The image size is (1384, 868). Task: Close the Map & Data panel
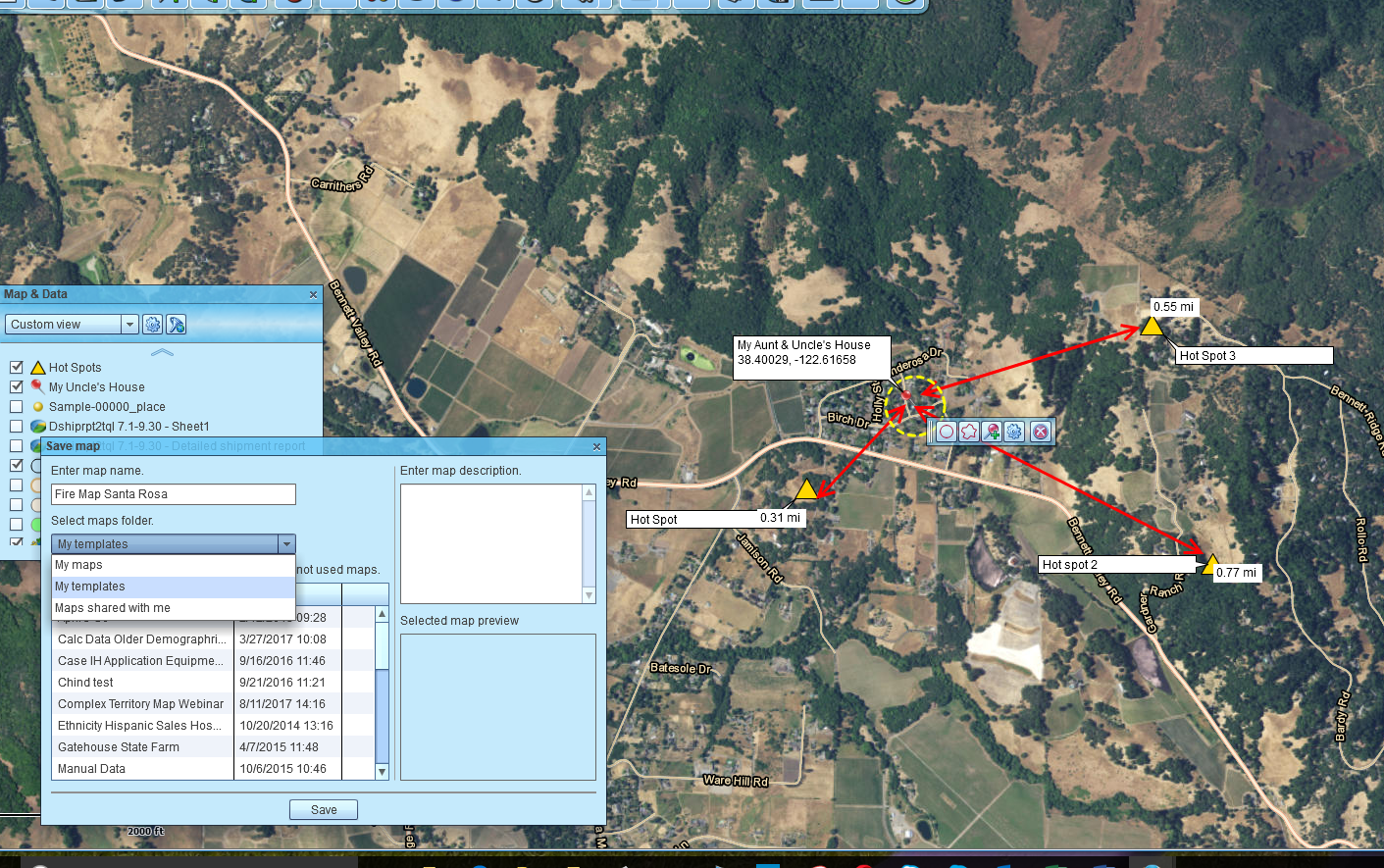(x=313, y=294)
